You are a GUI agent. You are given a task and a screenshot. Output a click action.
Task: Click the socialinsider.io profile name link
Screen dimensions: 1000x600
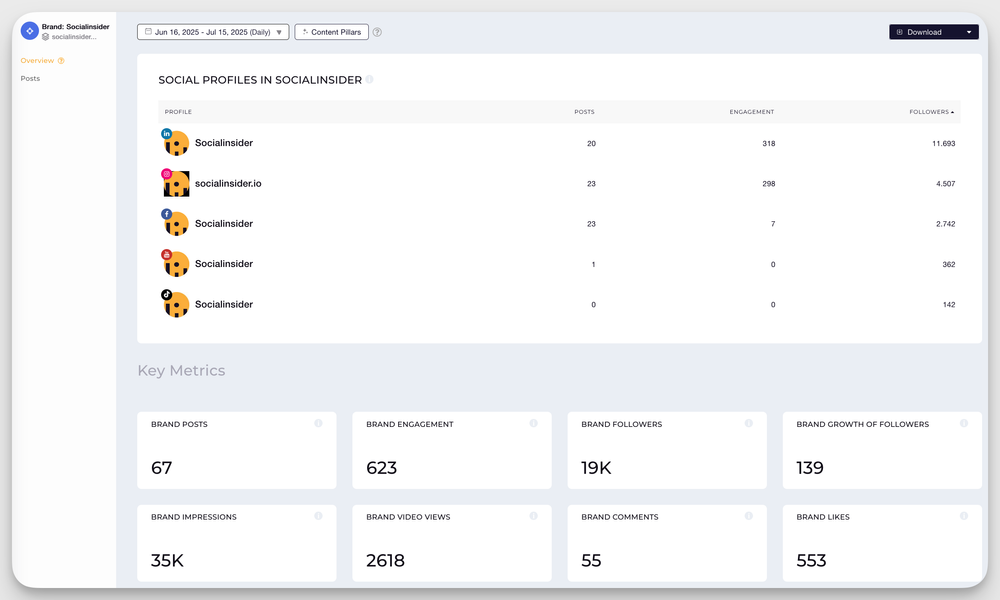coord(228,183)
